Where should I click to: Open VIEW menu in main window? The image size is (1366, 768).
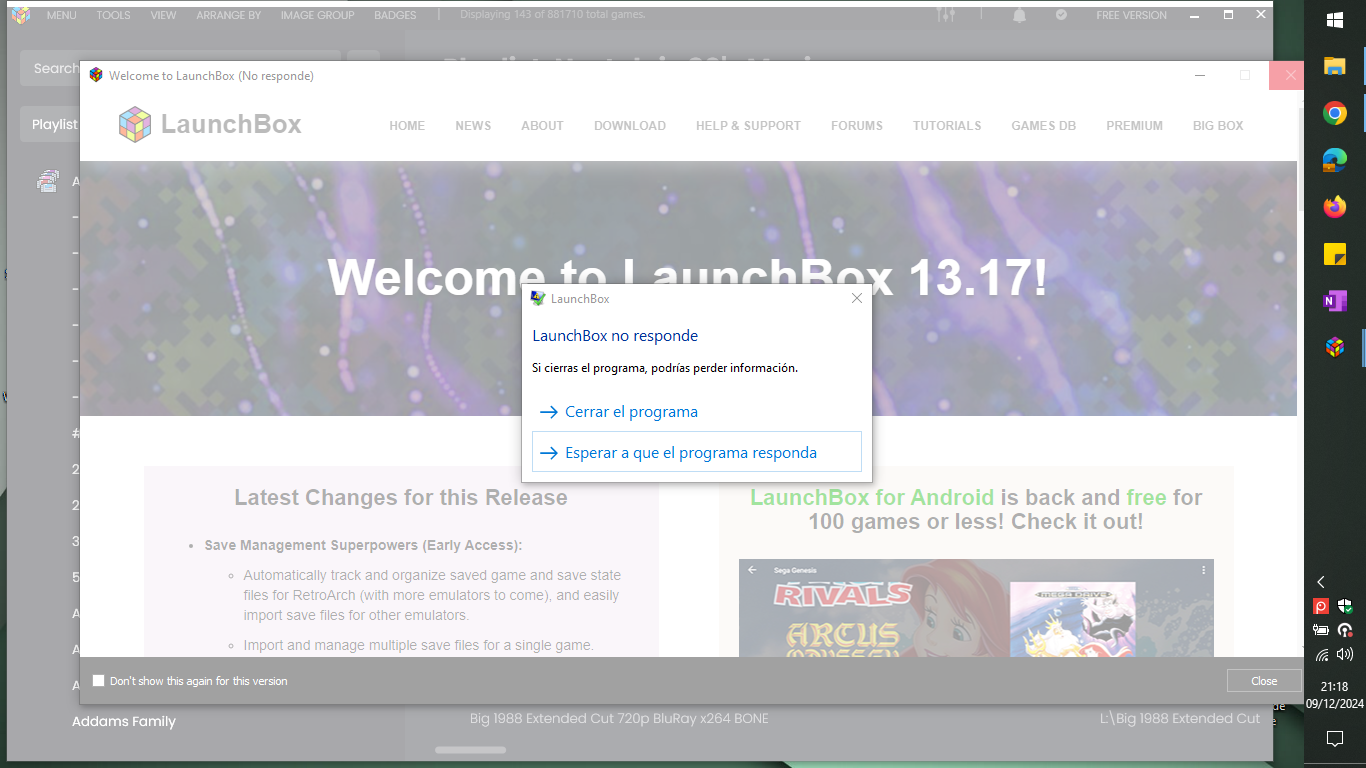tap(163, 15)
